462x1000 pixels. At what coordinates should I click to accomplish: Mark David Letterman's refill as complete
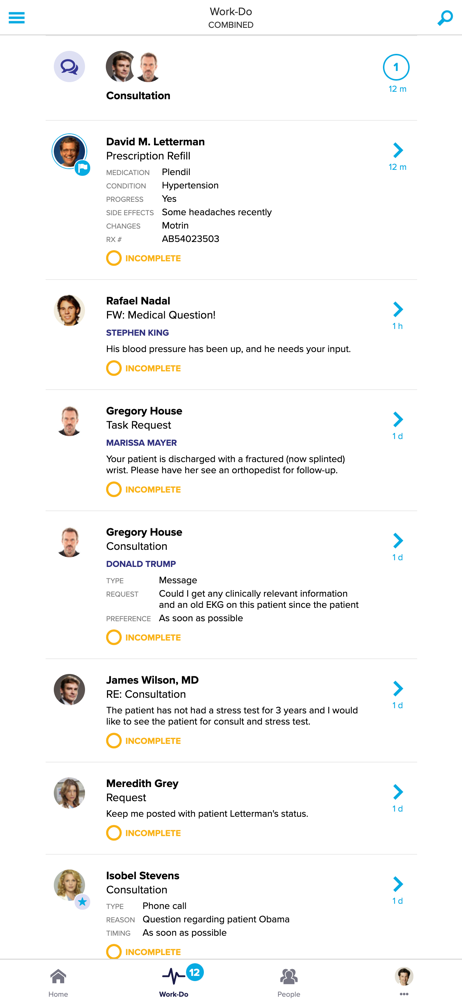[114, 258]
